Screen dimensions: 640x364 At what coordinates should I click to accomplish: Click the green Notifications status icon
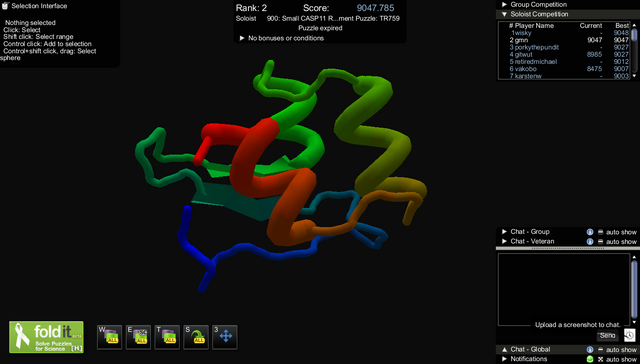(x=589, y=359)
